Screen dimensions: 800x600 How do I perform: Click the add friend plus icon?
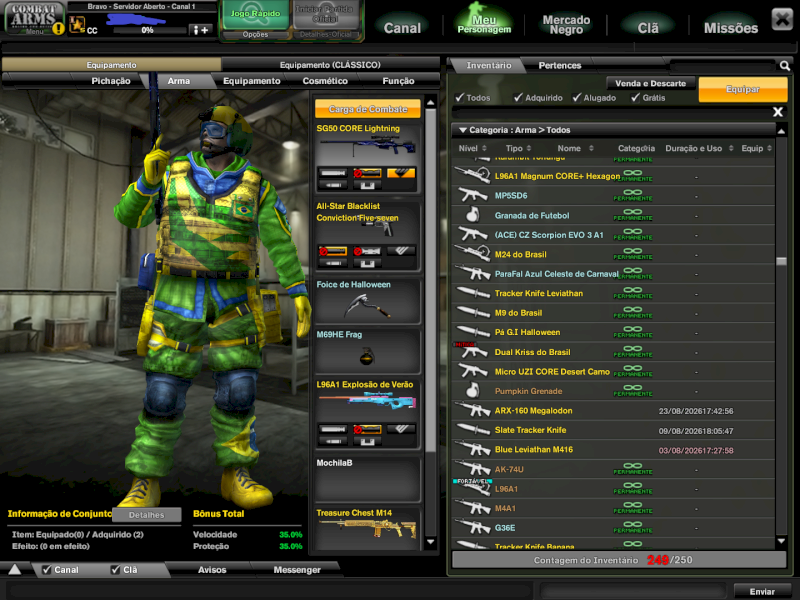point(201,30)
